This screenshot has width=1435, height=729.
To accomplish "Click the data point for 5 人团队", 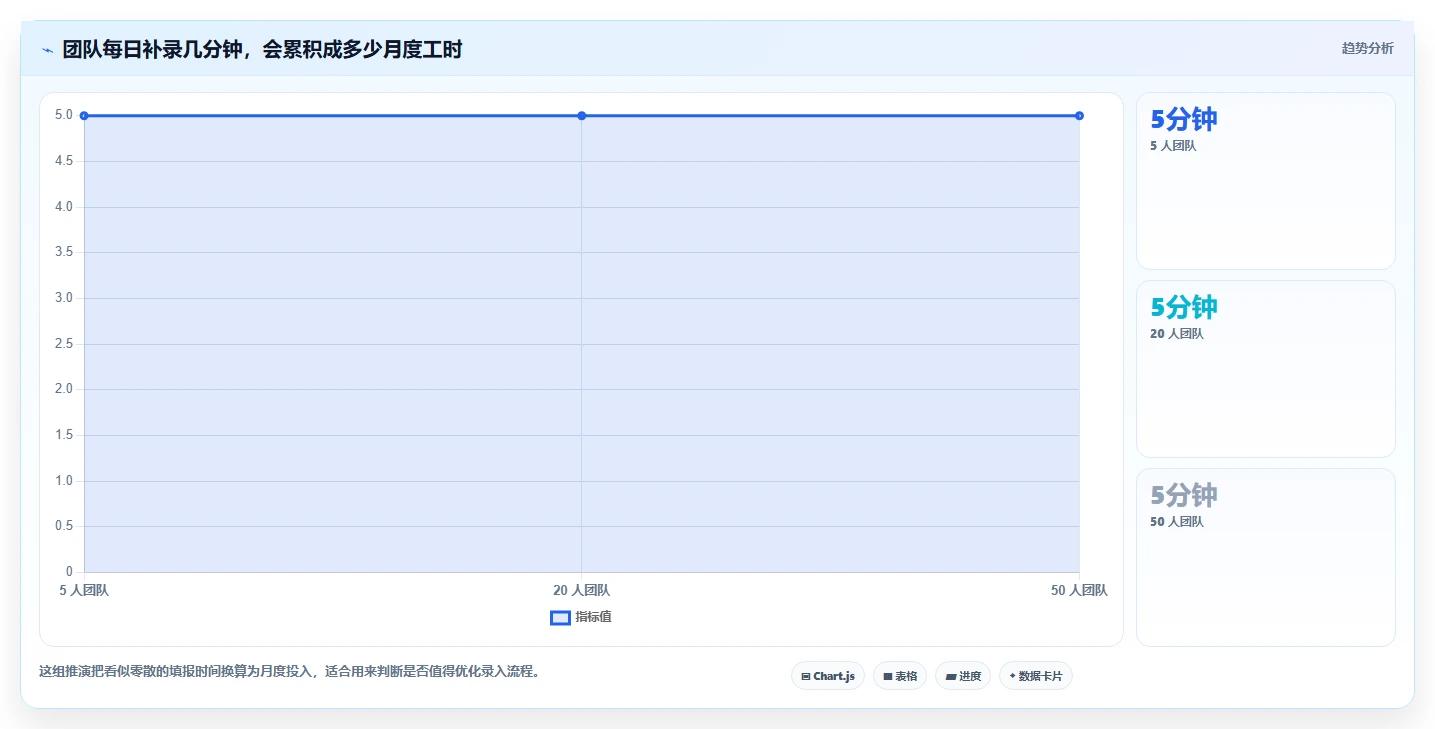I will click(84, 116).
